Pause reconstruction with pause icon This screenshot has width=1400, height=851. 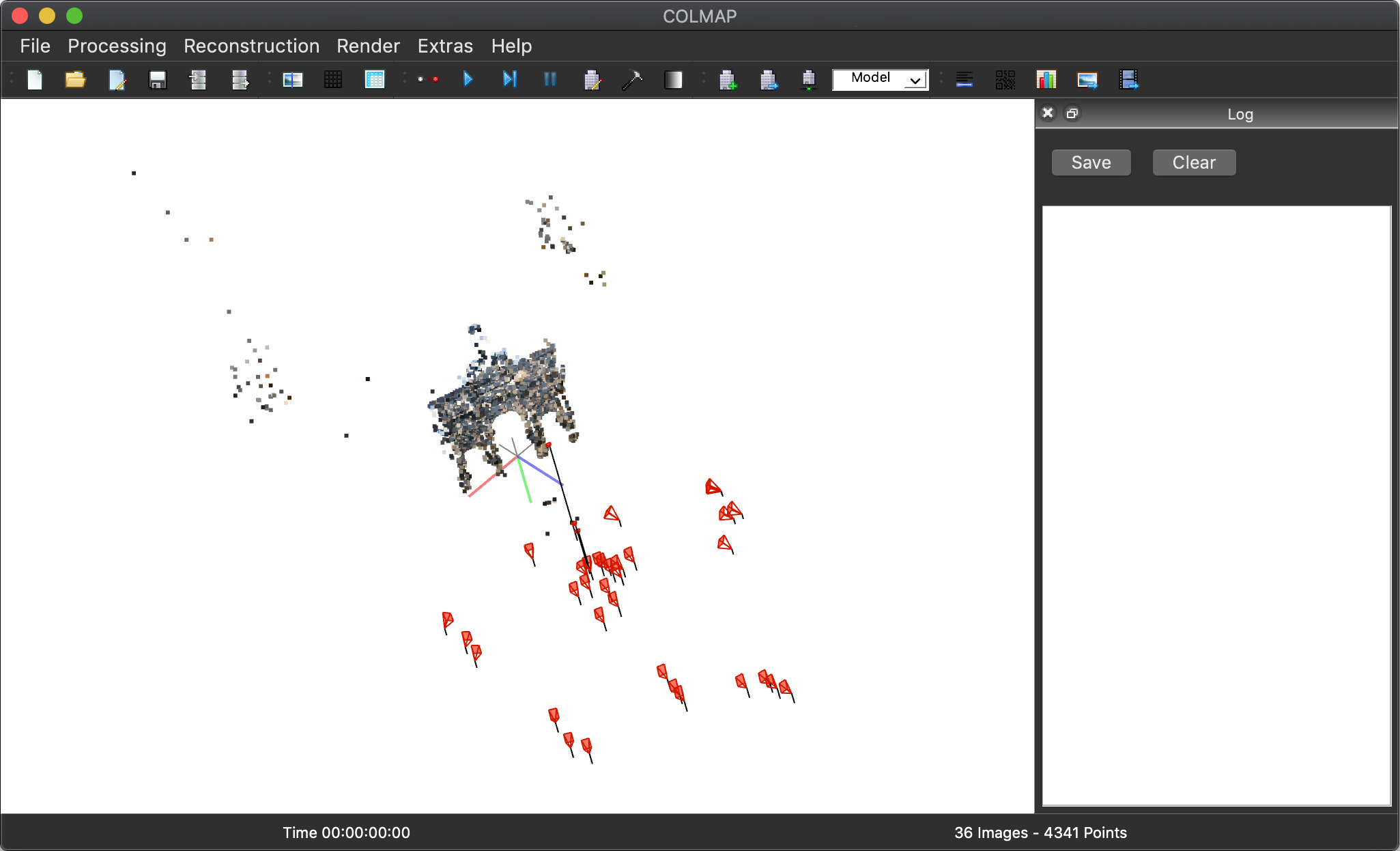[550, 80]
